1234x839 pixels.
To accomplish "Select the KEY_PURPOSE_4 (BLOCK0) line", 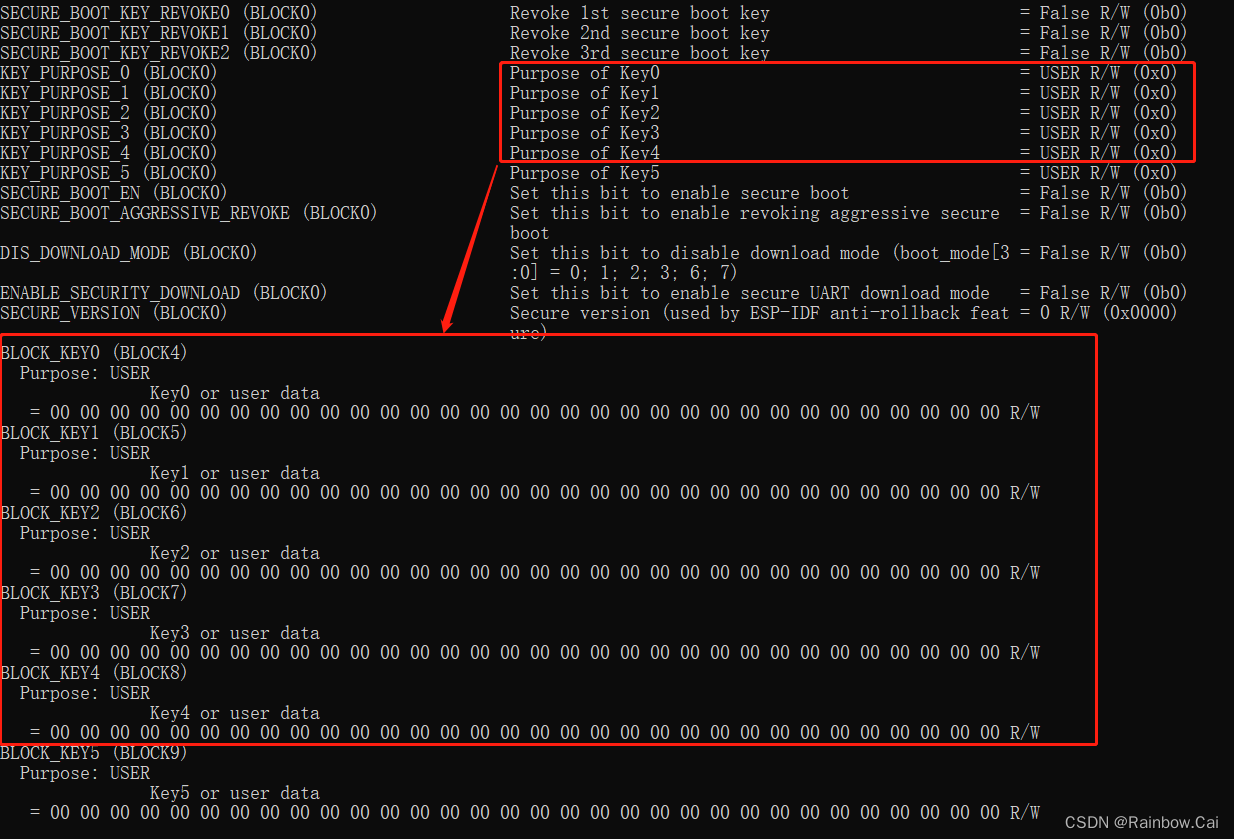I will tap(108, 153).
